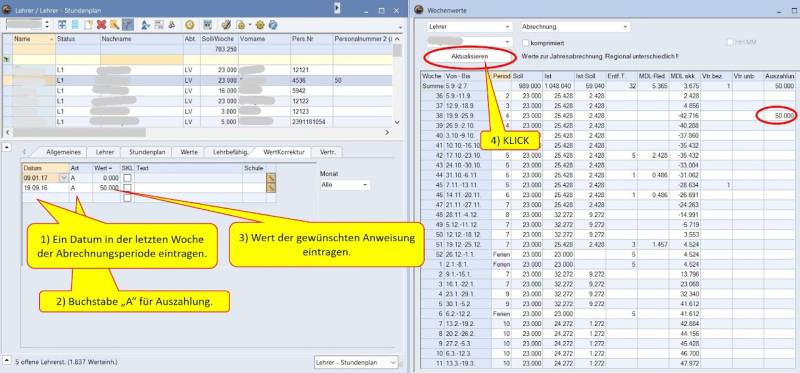Click the timetable grid icon after the clock
This screenshot has width=800, height=373.
point(208,24)
